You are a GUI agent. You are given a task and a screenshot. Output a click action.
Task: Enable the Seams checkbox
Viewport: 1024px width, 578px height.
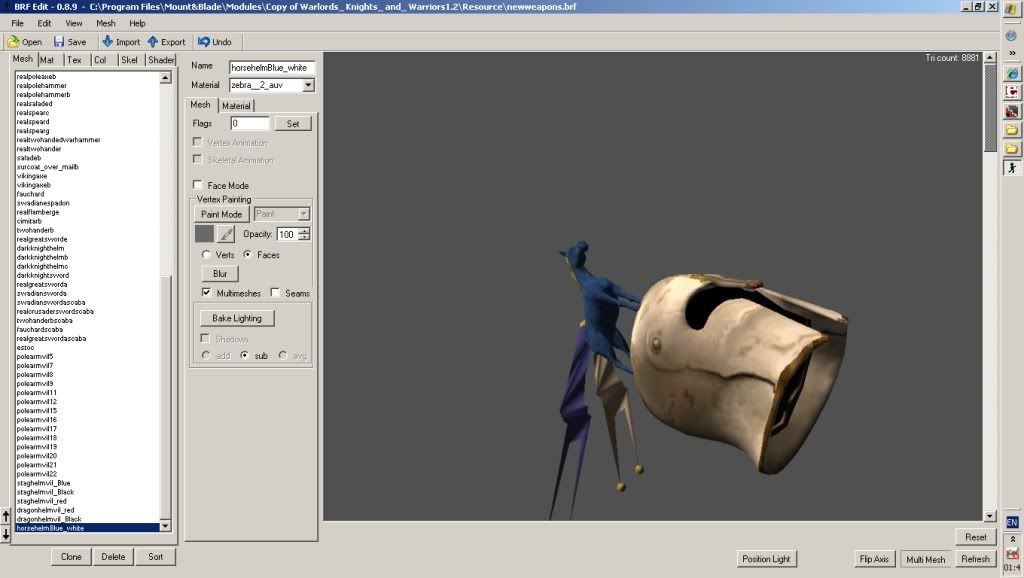tap(275, 293)
